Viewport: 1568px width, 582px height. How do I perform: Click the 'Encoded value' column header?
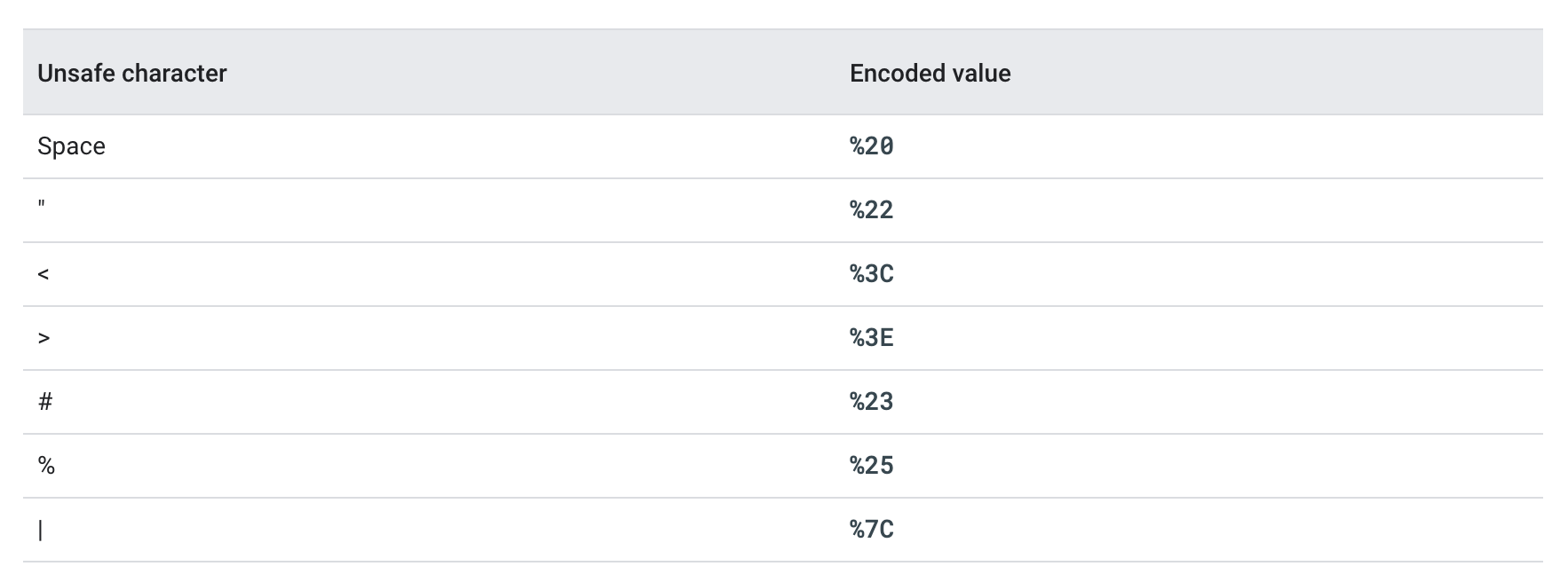point(930,73)
